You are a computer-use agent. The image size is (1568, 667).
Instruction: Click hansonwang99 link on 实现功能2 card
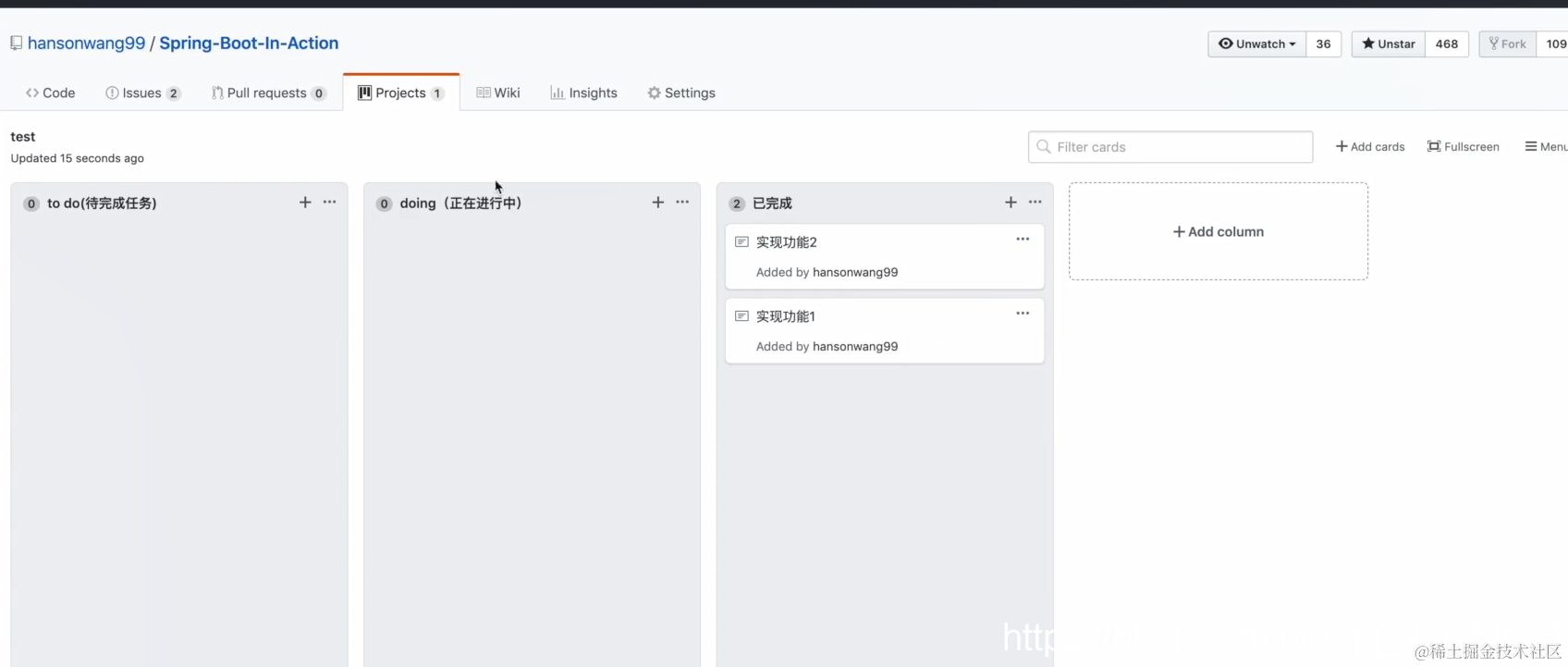click(x=855, y=272)
